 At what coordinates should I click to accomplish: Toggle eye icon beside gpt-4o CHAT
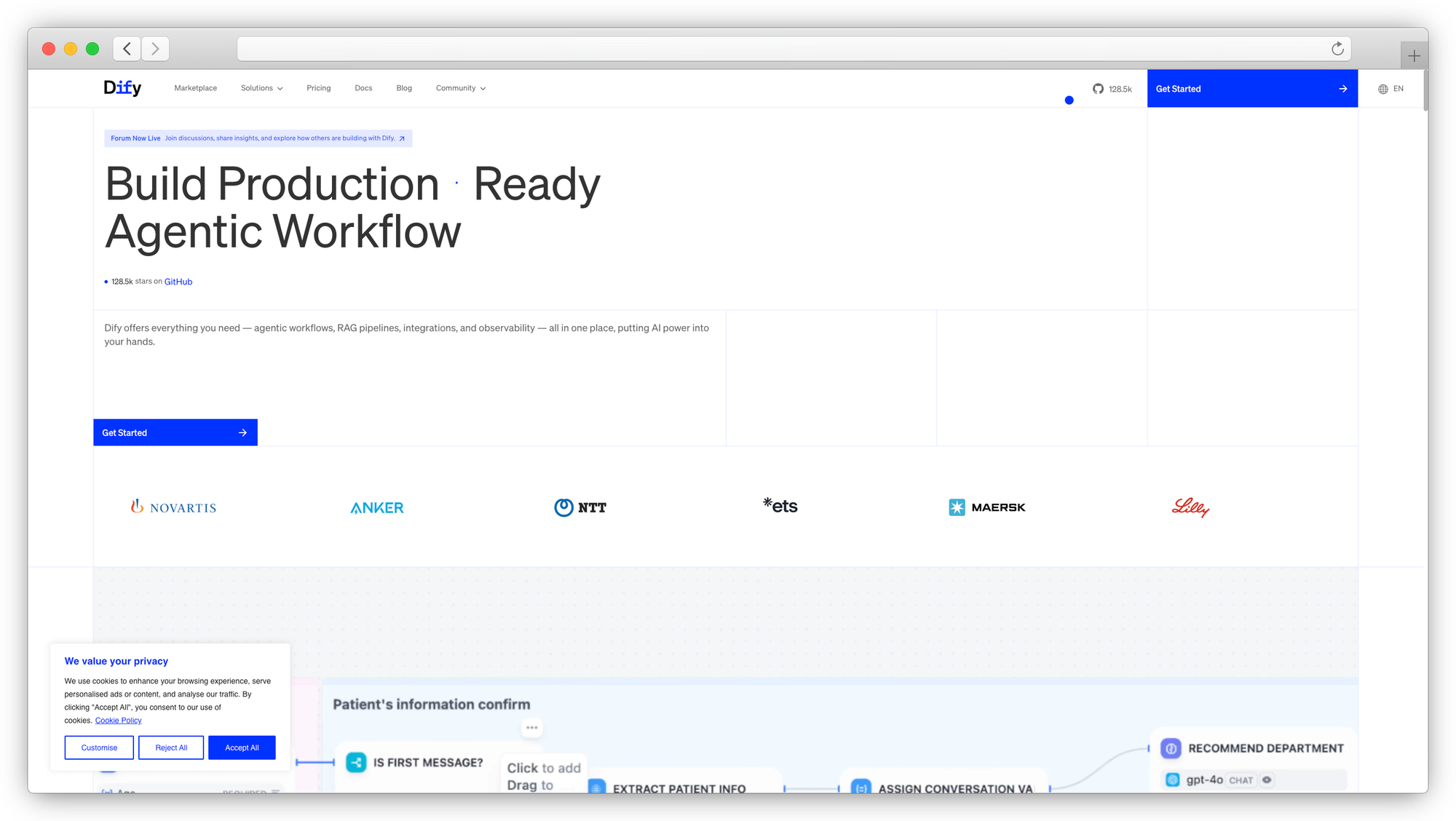[1267, 780]
